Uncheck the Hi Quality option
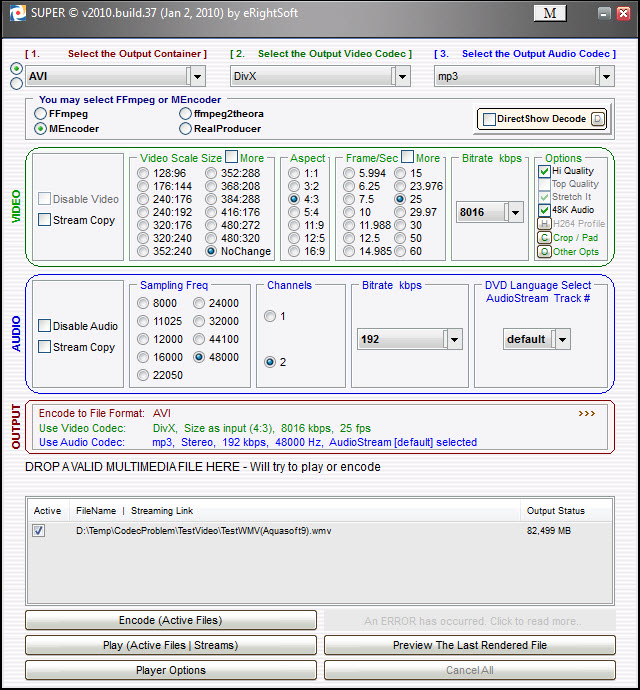 [544, 171]
